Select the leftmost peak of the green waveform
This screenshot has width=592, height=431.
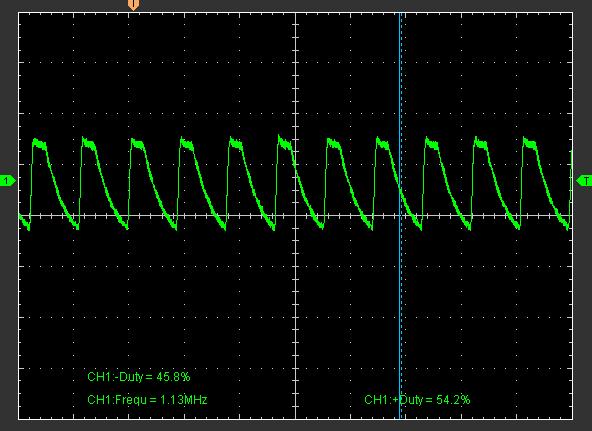(39, 144)
